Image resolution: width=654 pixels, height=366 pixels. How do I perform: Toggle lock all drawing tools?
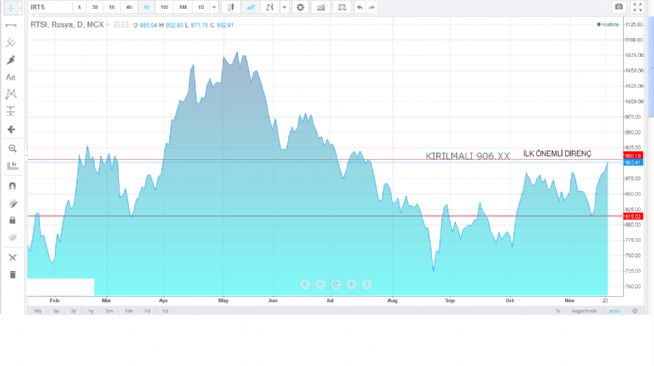coord(13,220)
